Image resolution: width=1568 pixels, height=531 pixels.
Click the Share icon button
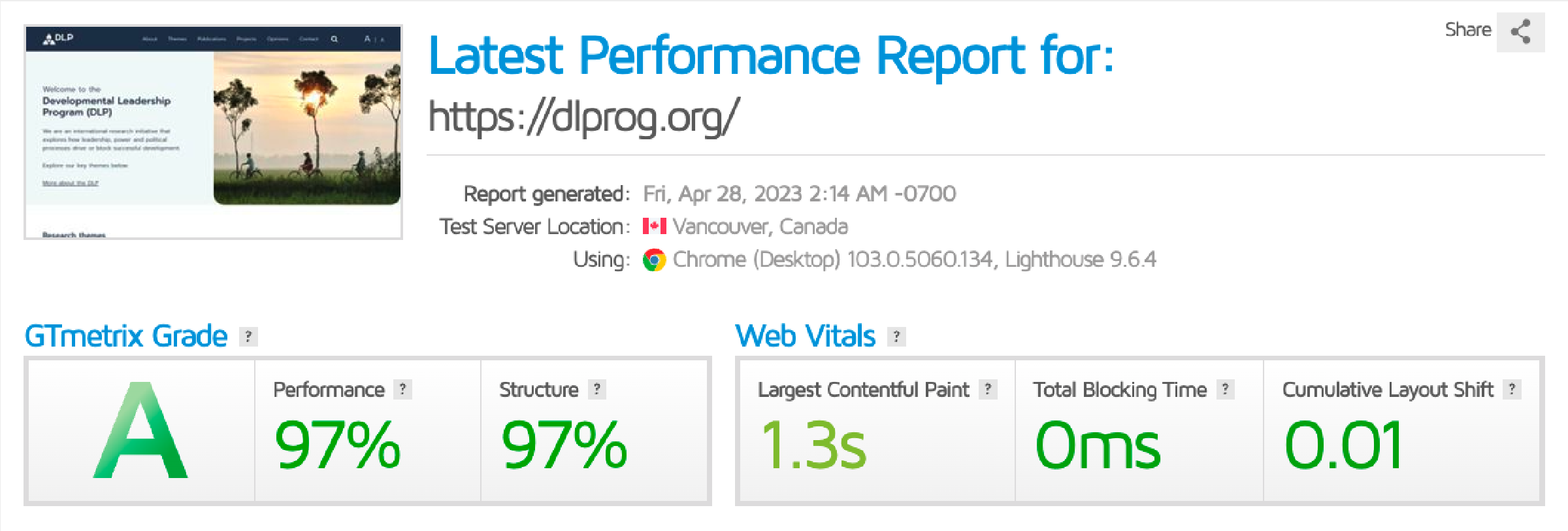(x=1520, y=31)
